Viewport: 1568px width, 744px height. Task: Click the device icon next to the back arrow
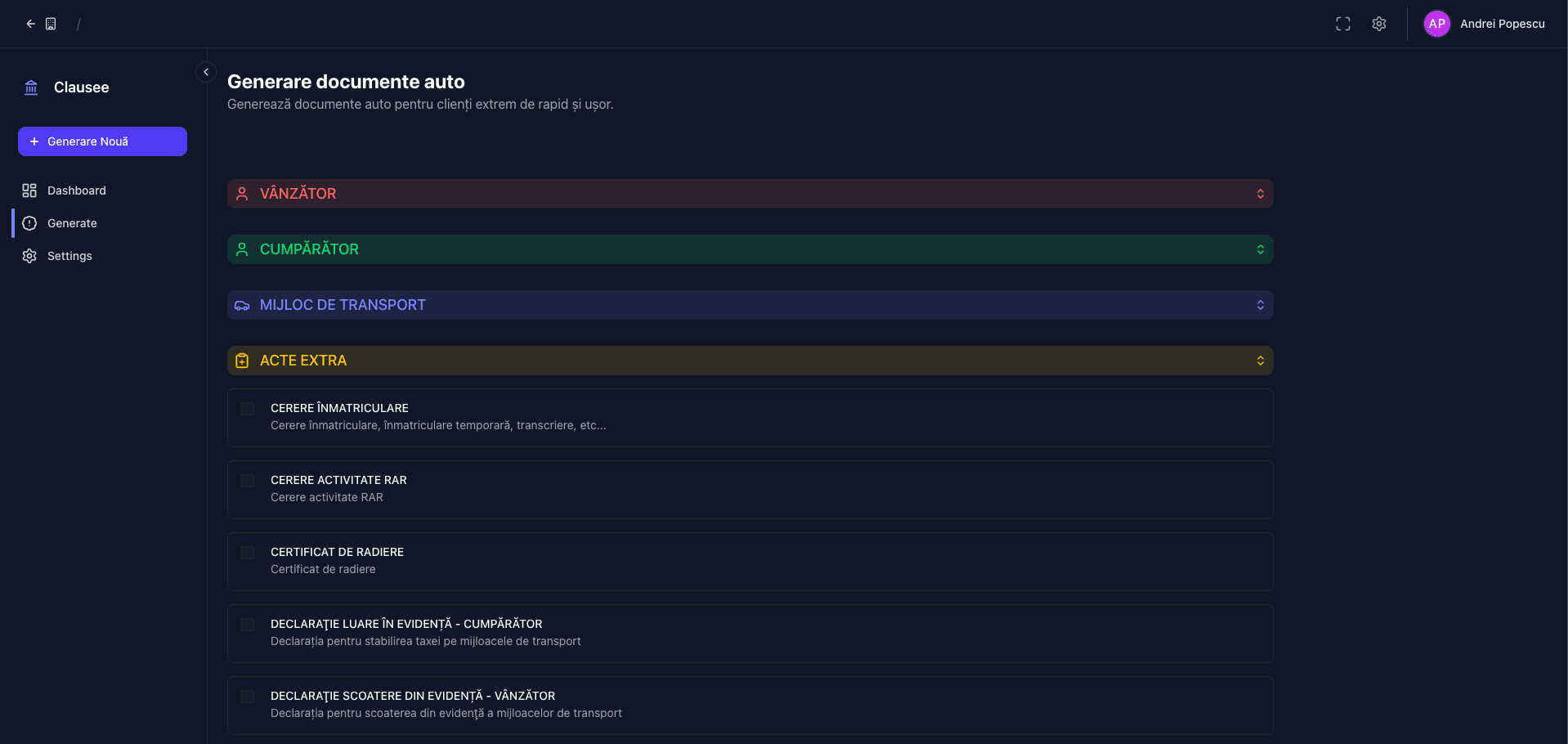[x=51, y=24]
